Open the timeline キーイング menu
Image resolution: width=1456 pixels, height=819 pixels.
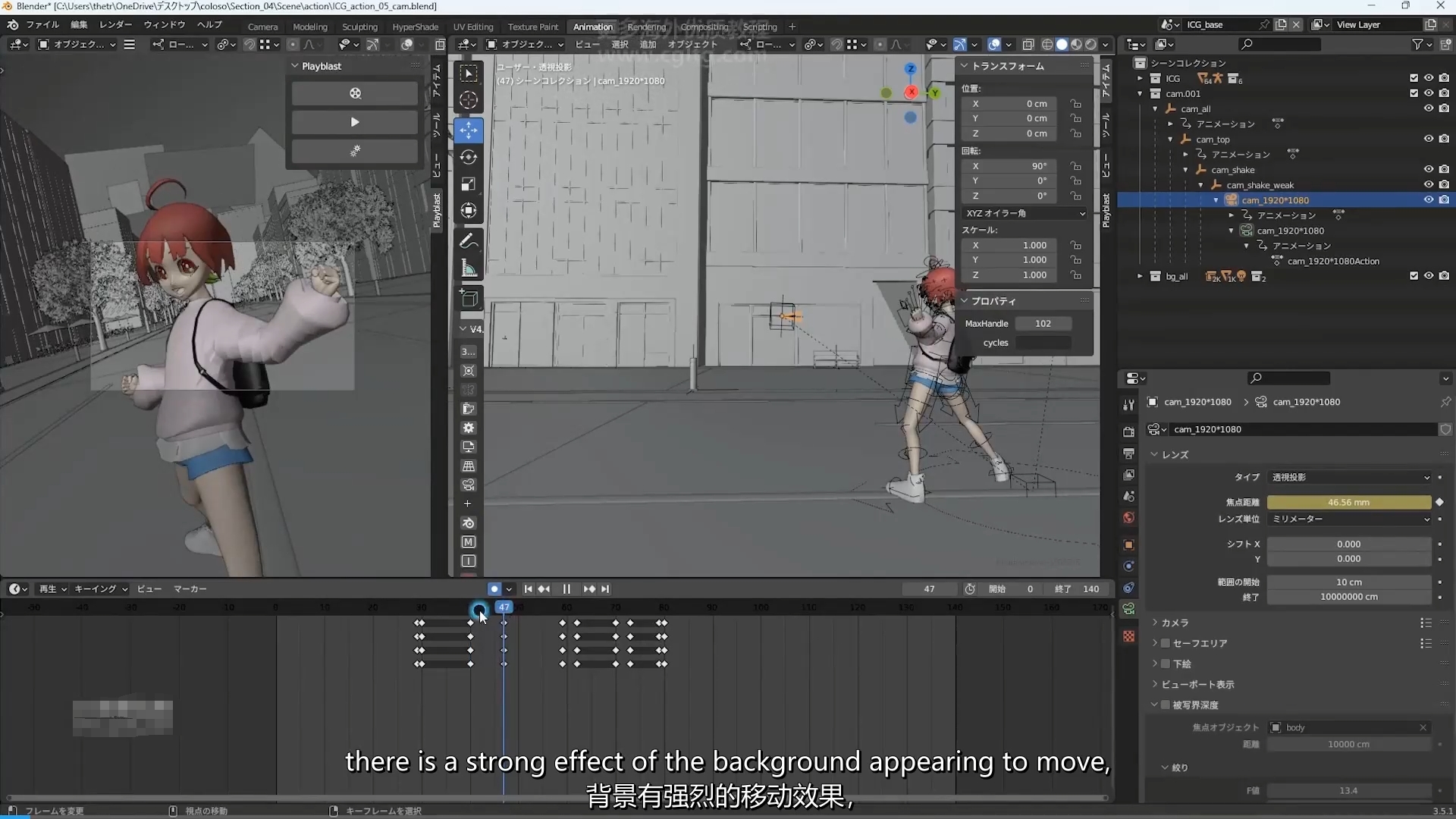(x=101, y=589)
